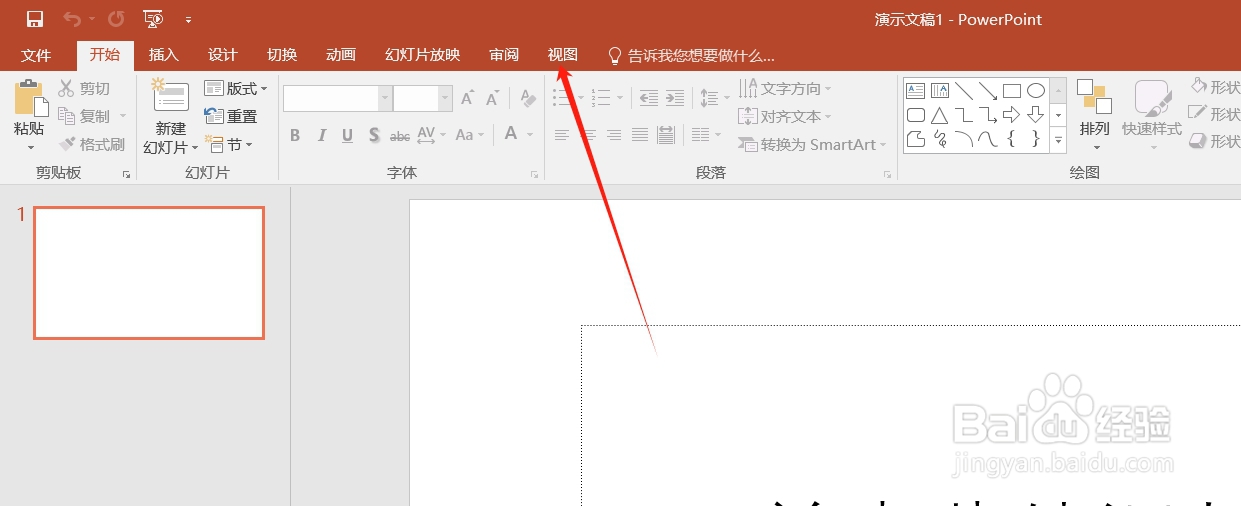Click 转换为 SmartArt button

pyautogui.click(x=812, y=144)
